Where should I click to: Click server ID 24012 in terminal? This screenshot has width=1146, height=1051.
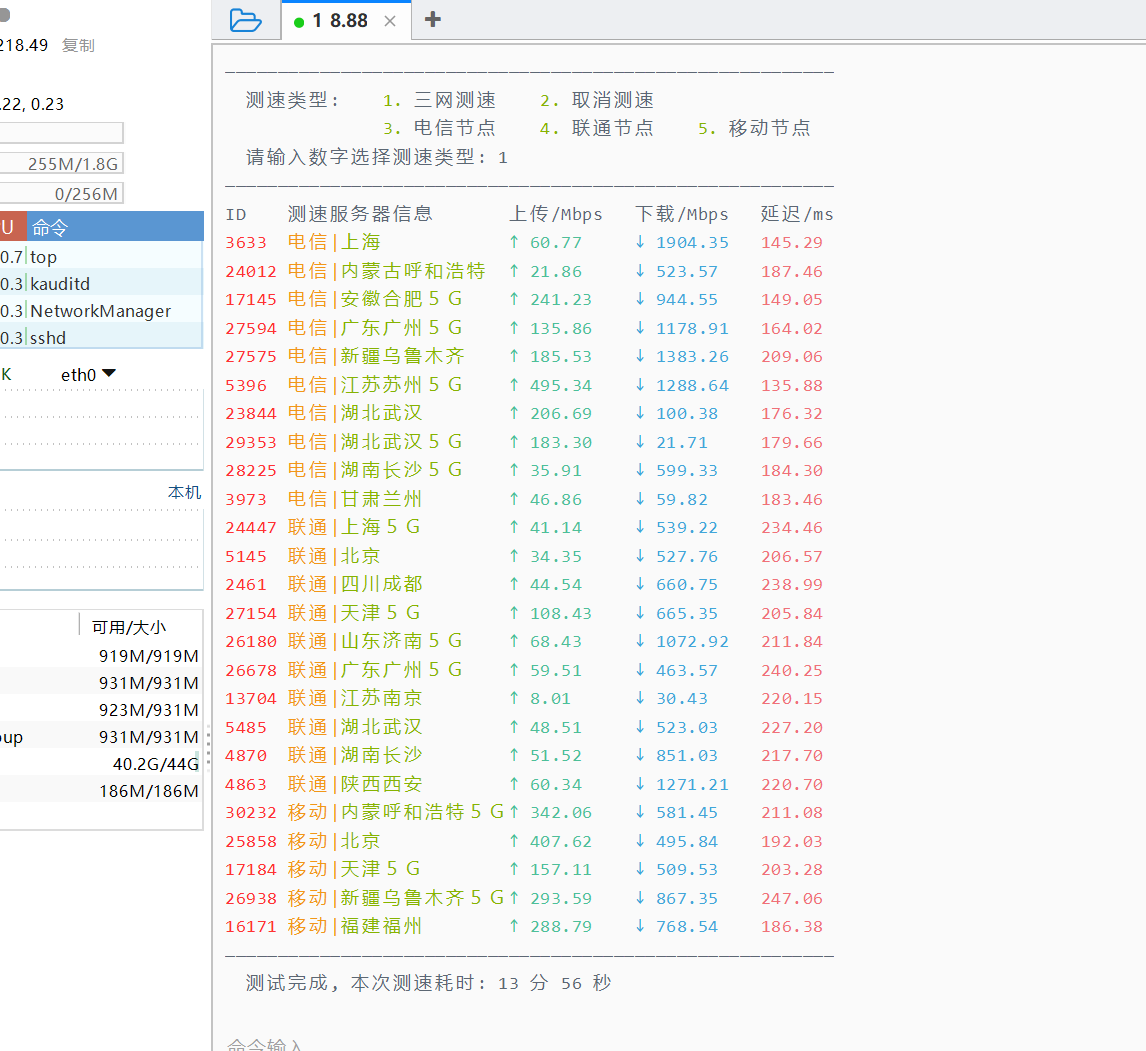tap(251, 272)
